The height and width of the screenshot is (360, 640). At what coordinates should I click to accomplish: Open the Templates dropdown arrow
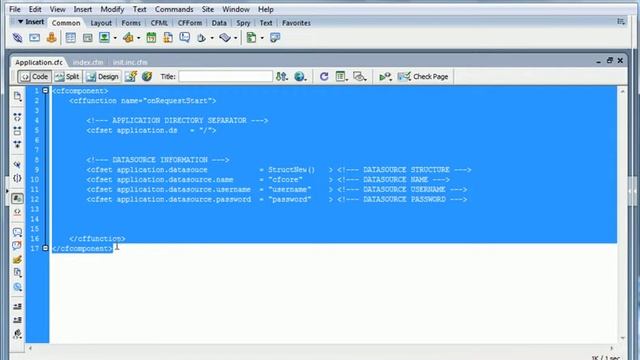pos(262,38)
